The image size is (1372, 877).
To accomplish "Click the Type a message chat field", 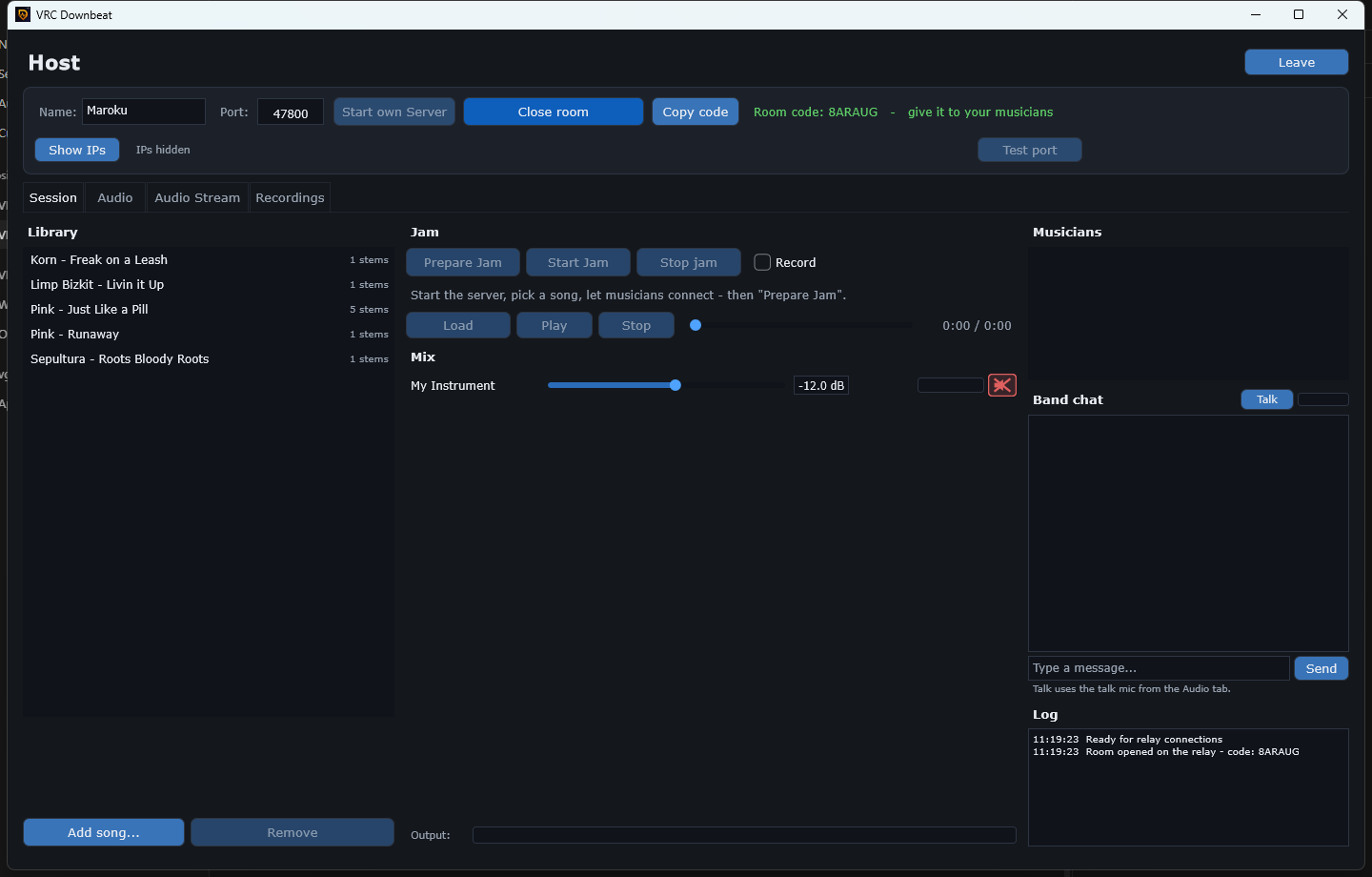I will pyautogui.click(x=1159, y=668).
